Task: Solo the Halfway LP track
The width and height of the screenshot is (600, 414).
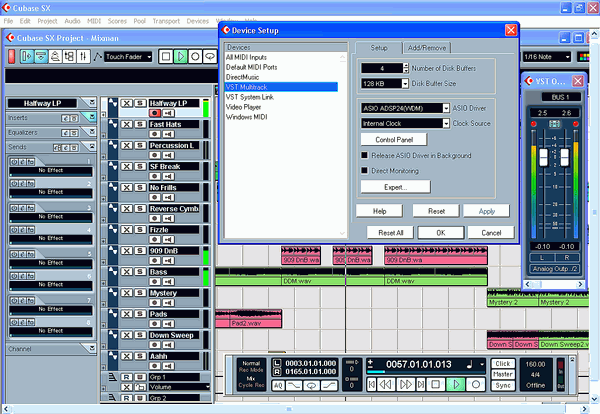Action: point(140,103)
